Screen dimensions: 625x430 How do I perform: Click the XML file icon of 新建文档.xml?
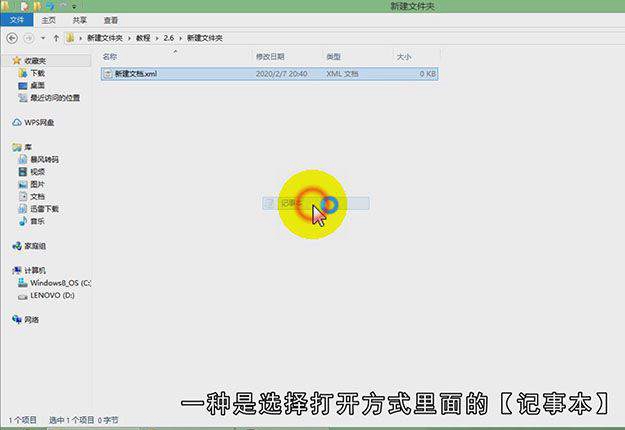click(x=108, y=74)
